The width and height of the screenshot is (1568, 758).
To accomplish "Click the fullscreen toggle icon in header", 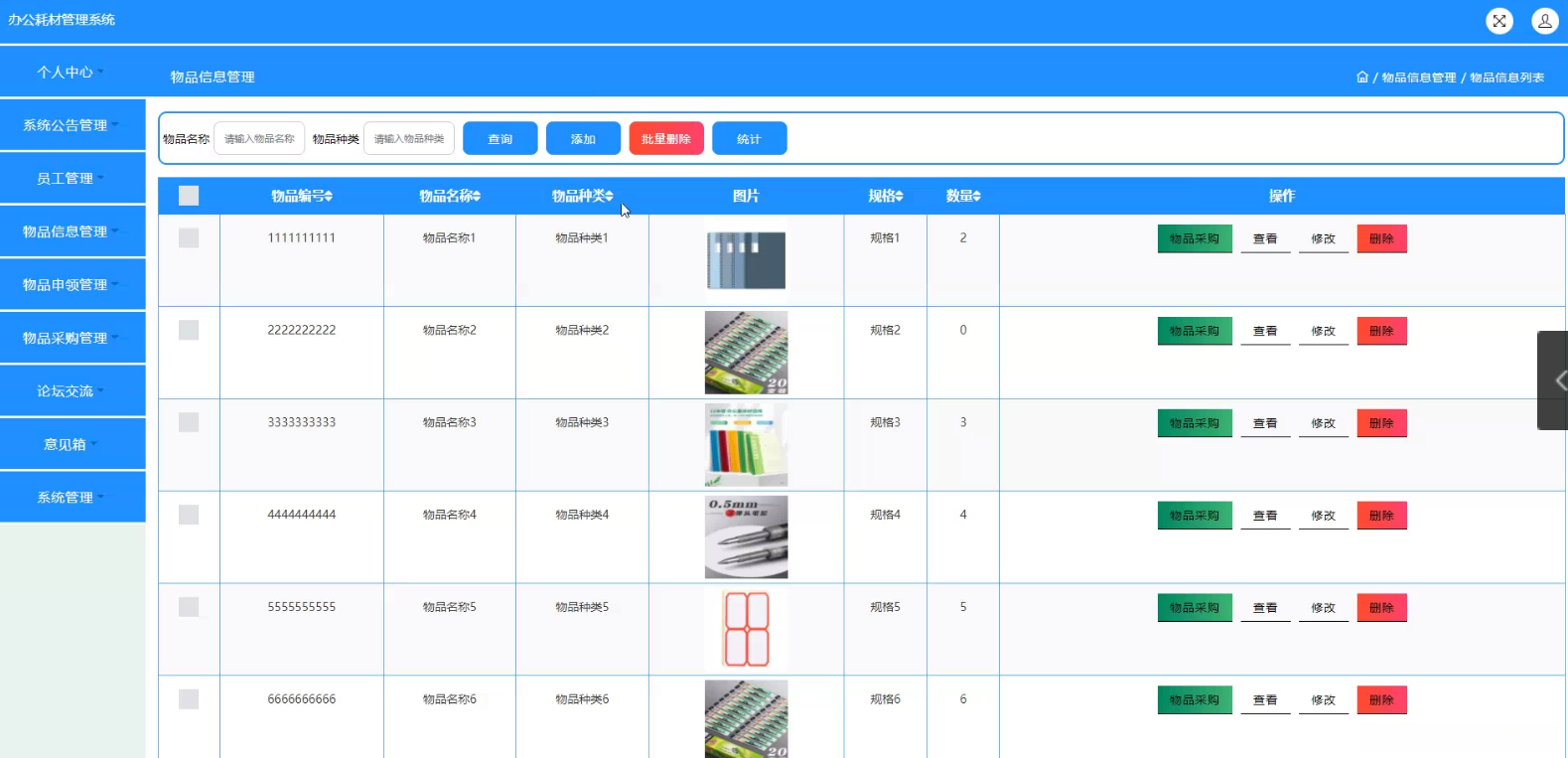I will pos(1498,21).
